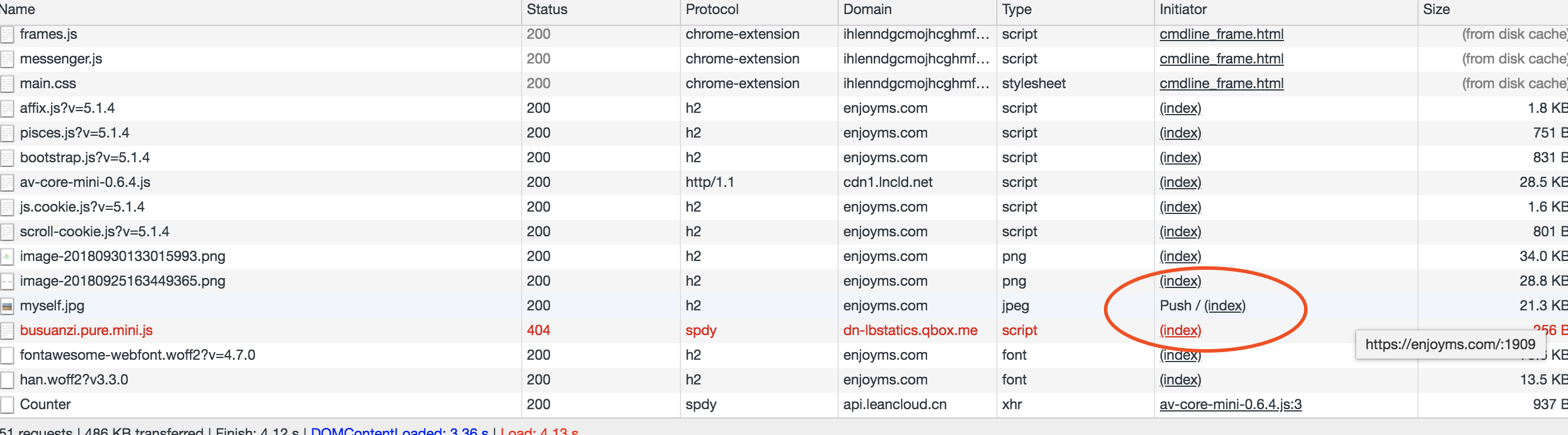Select the failed busuanzi.pure.mini.js request

point(86,330)
